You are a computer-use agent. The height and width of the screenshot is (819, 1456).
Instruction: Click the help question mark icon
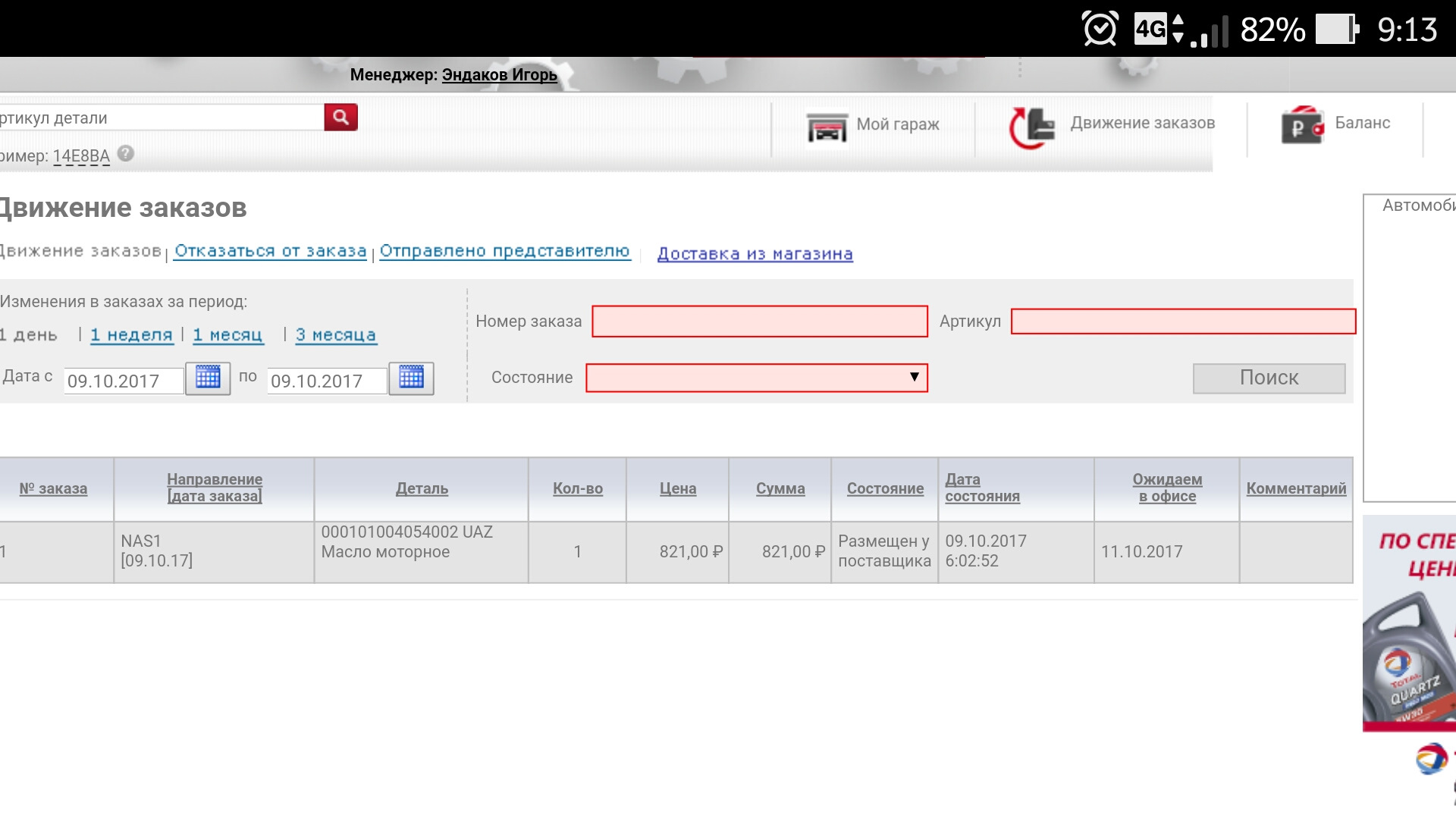coord(126,153)
